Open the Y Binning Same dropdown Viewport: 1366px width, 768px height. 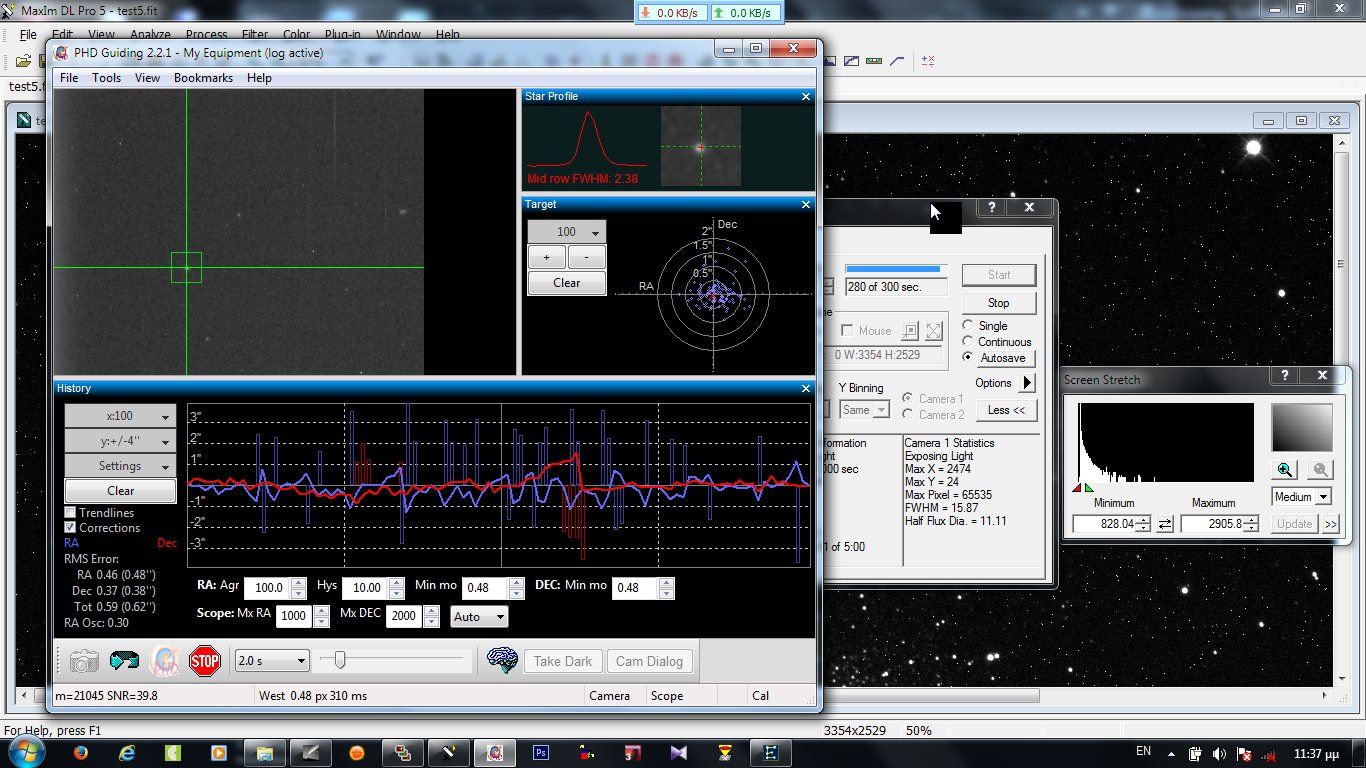click(865, 410)
